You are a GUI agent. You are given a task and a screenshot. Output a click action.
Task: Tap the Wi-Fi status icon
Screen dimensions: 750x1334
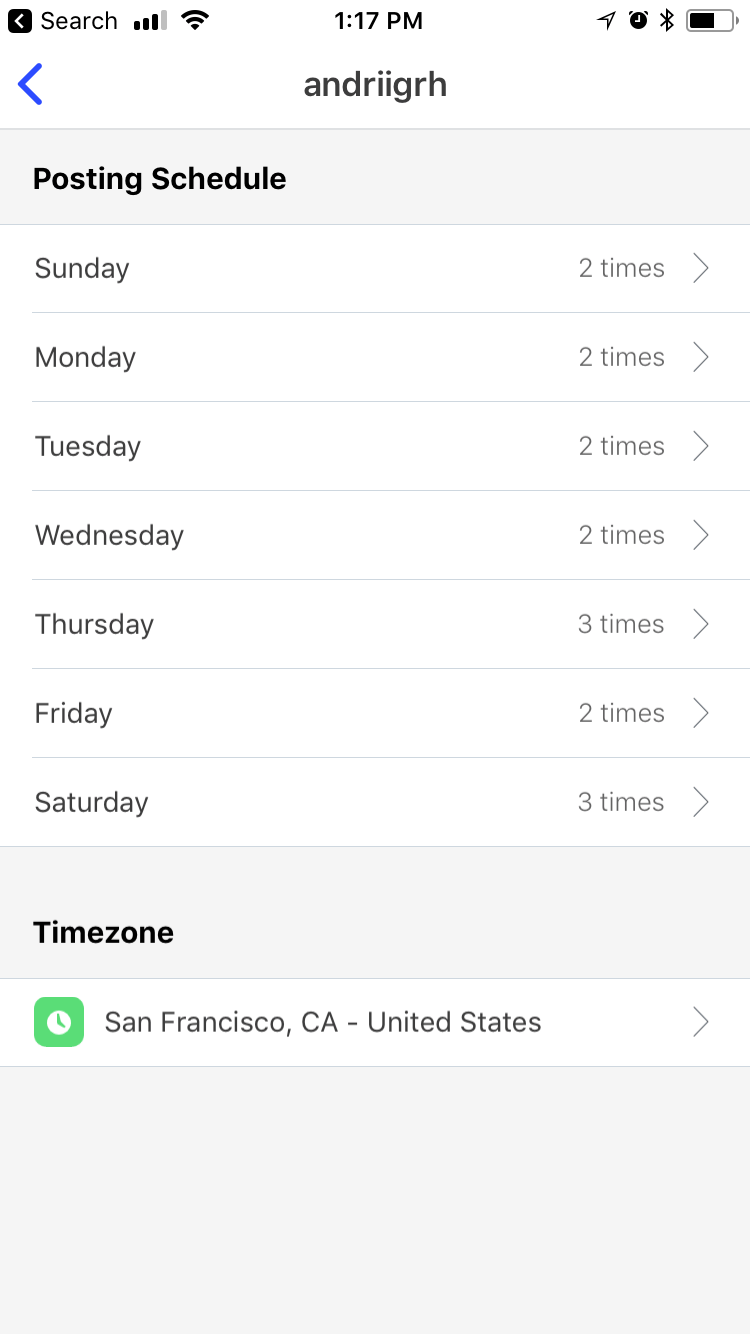pos(196,21)
